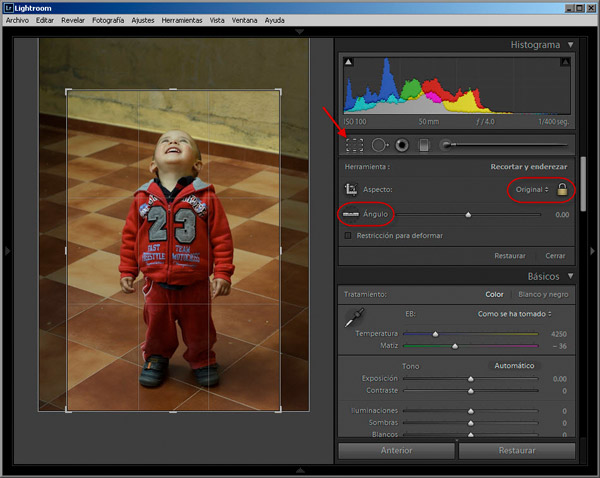Image resolution: width=600 pixels, height=478 pixels.
Task: Select the Crop overlay tool icon
Action: 354,145
